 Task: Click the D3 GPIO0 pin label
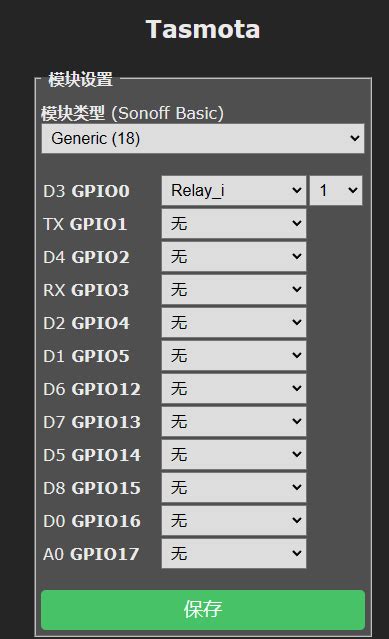pos(86,191)
